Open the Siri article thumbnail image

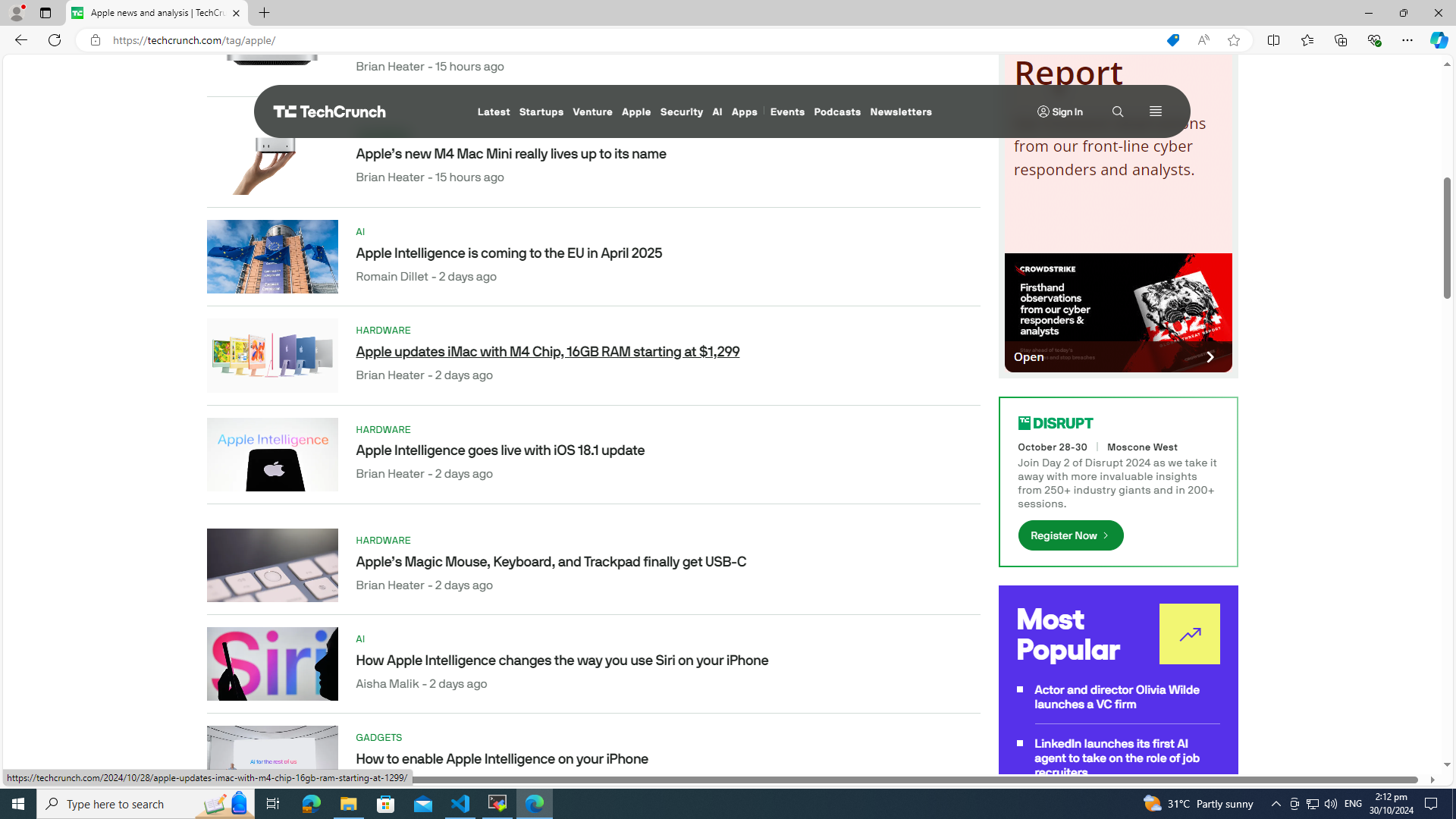(272, 664)
